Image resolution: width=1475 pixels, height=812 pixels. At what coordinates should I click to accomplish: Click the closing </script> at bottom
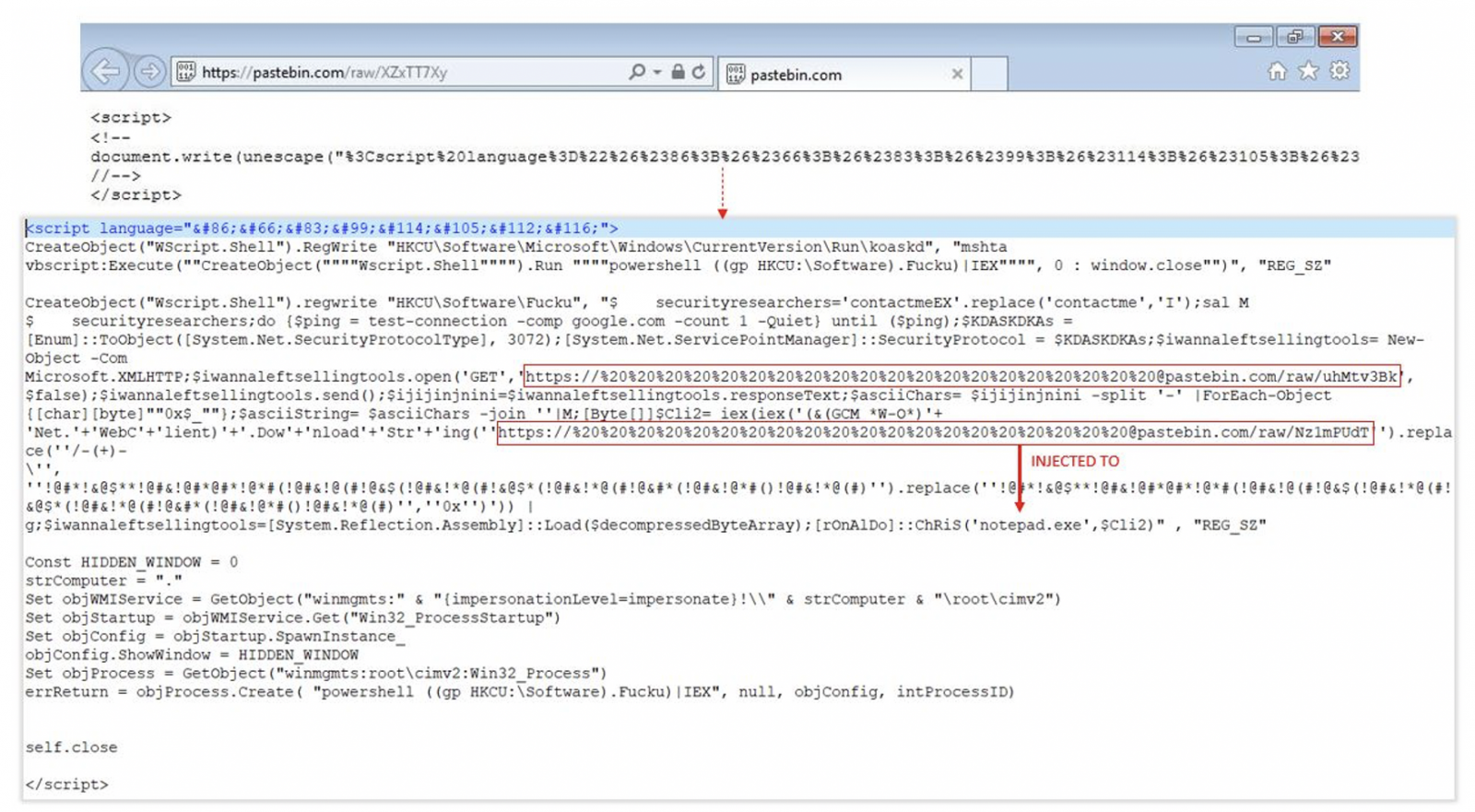tap(66, 784)
